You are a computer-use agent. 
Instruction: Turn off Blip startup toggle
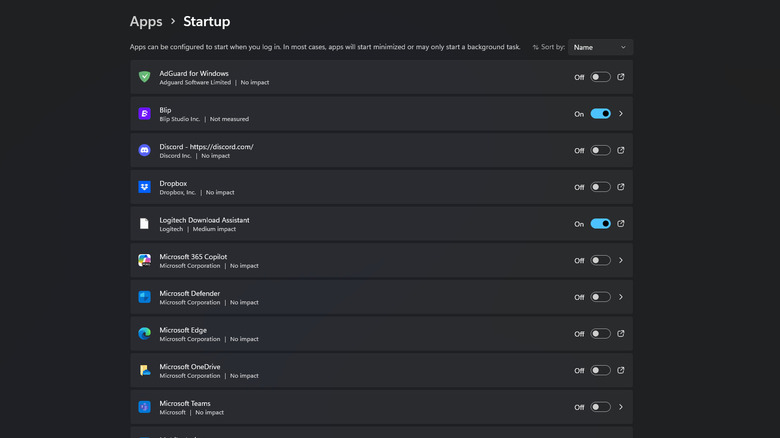(600, 114)
